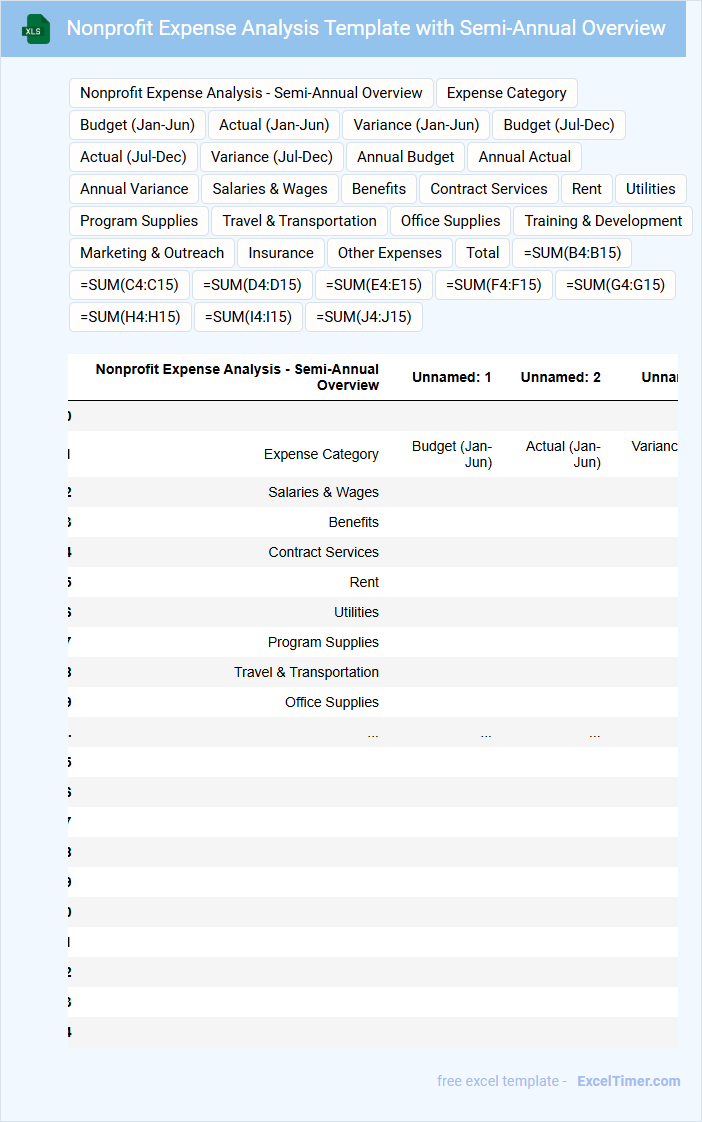Image resolution: width=702 pixels, height=1122 pixels.
Task: Click the 'Unnamed: 2' column header
Action: tap(560, 377)
